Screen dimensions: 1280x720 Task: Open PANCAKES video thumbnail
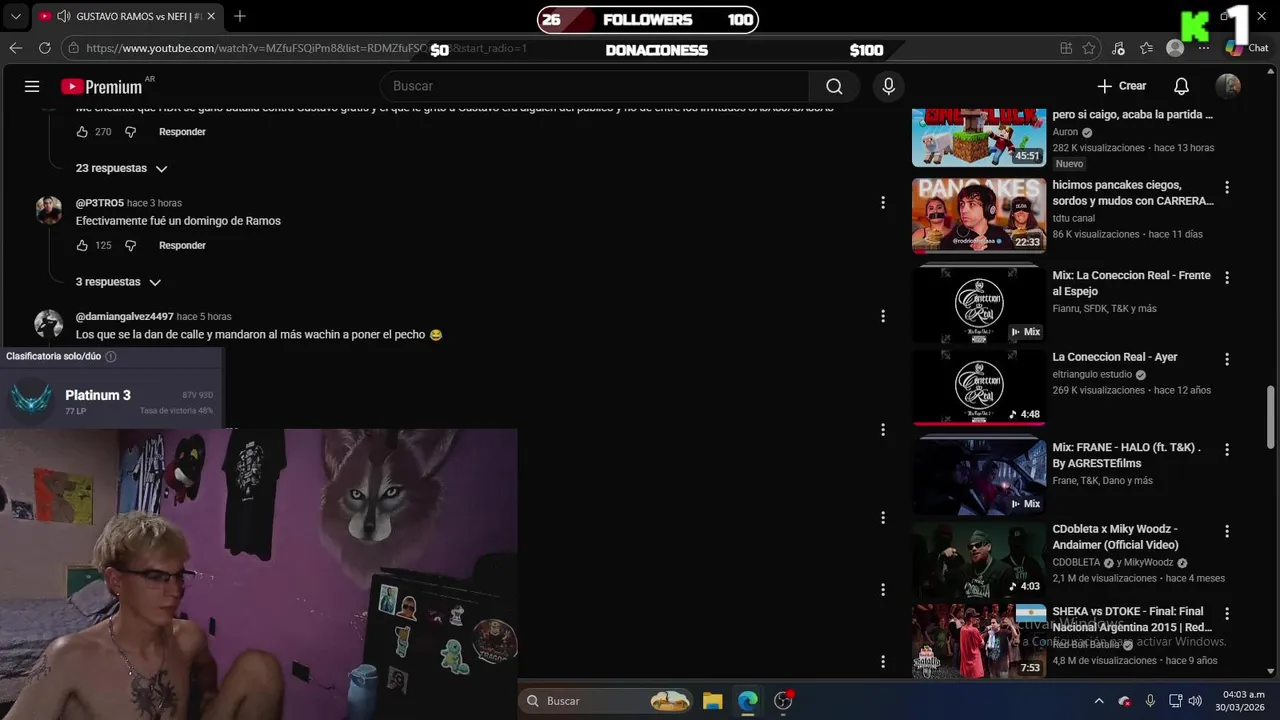tap(979, 216)
